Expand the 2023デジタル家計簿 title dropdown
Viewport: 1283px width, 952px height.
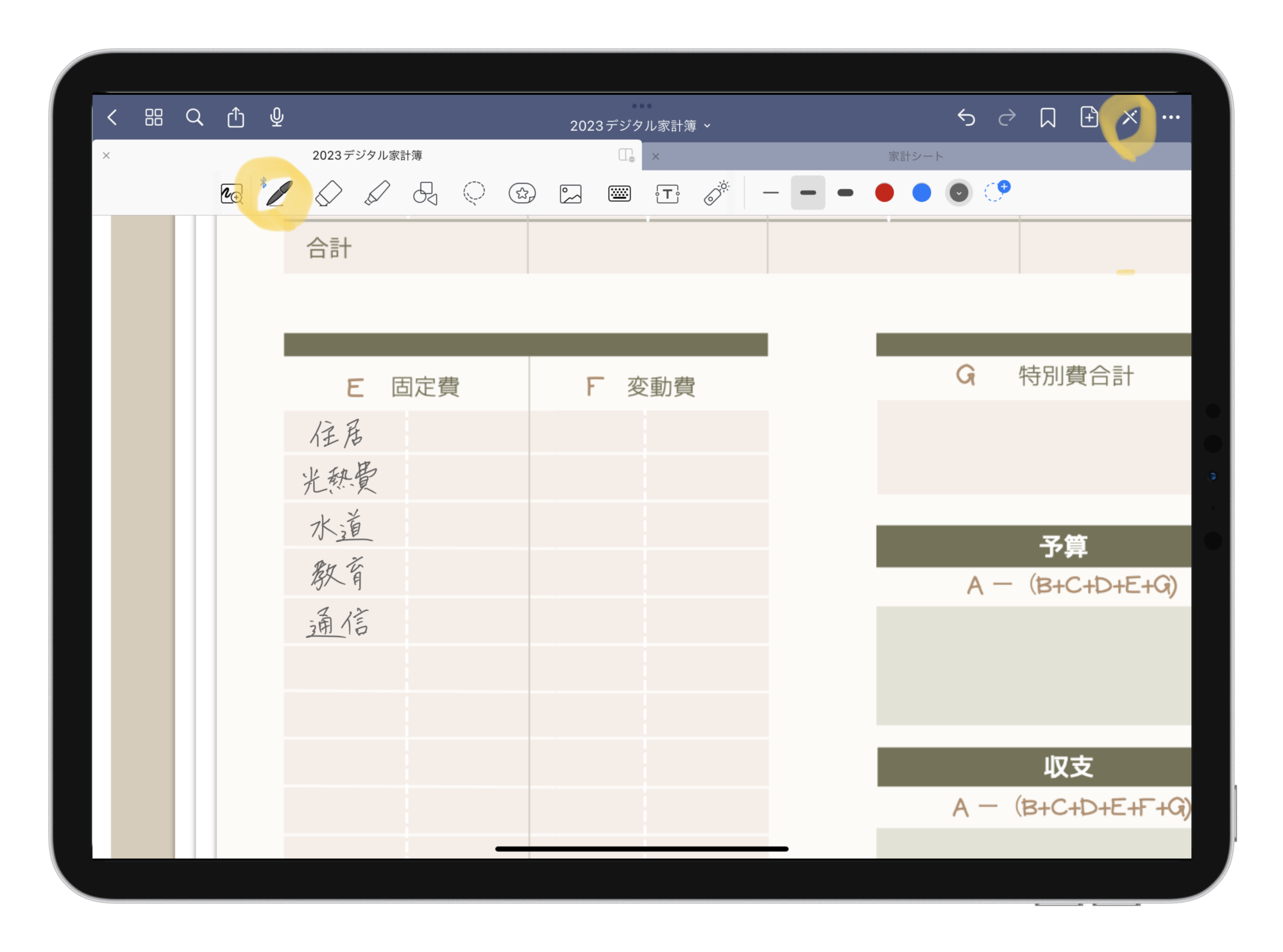point(640,126)
